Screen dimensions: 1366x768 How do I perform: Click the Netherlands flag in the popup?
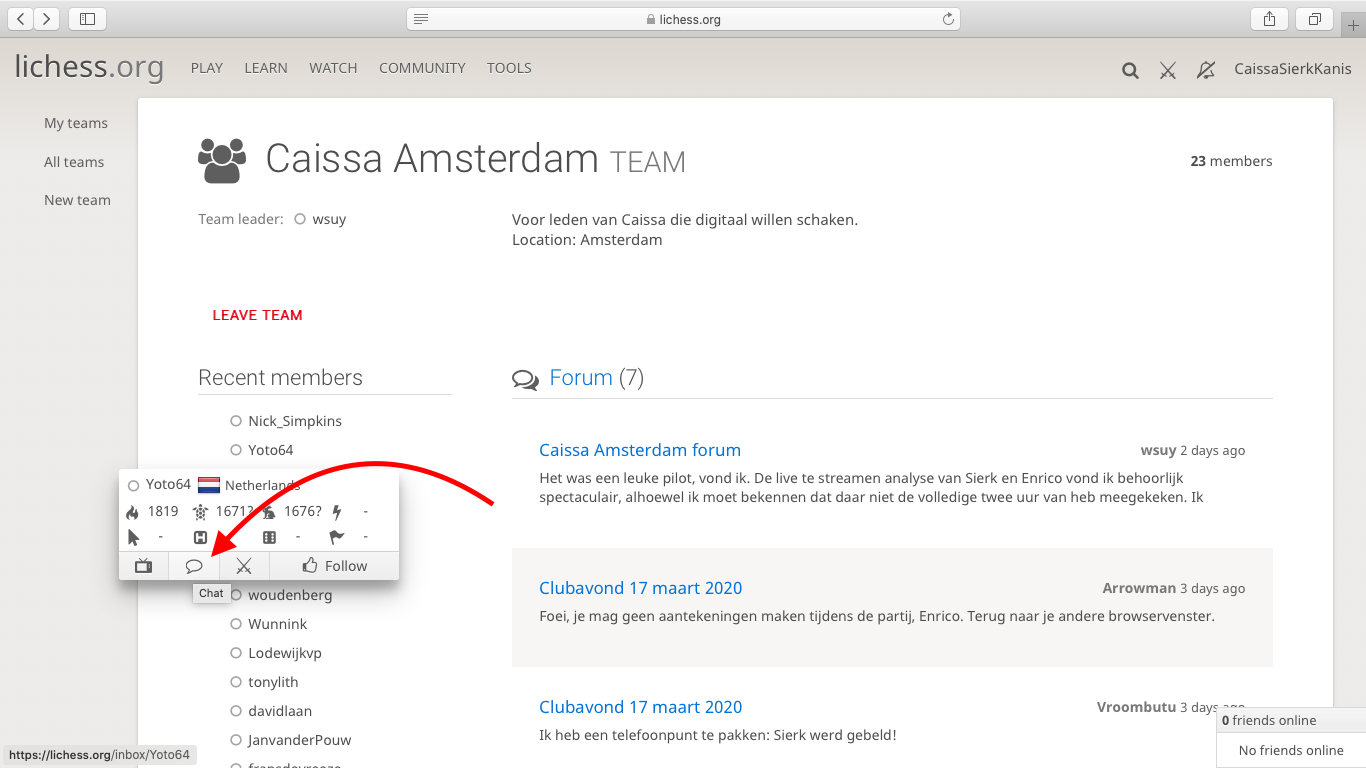[209, 485]
